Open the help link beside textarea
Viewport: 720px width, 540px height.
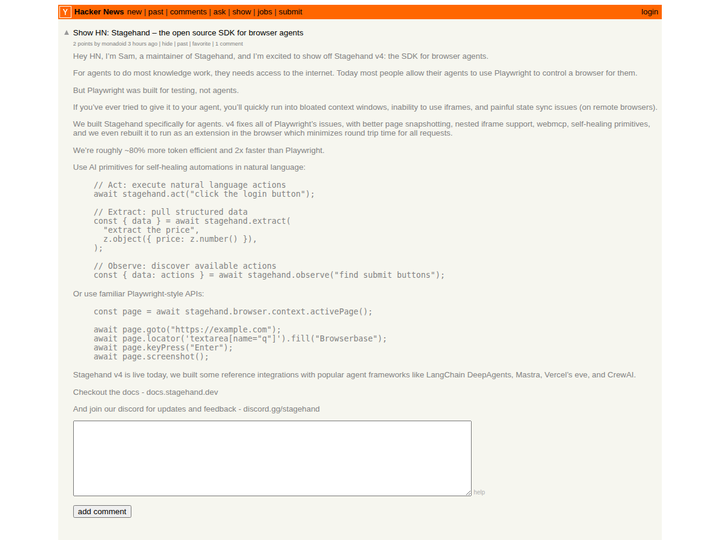(x=479, y=492)
